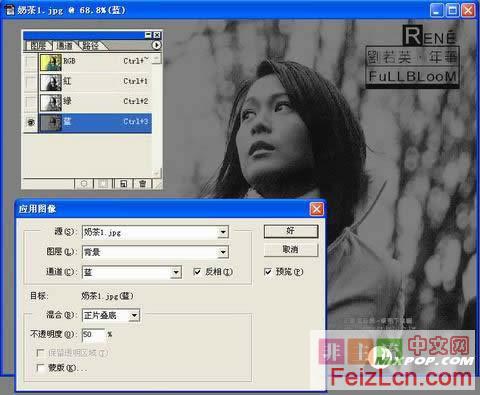Viewport: 480px width, 395px height.
Task: Minimize the 奶茶1.jpg document window
Action: (x=436, y=10)
